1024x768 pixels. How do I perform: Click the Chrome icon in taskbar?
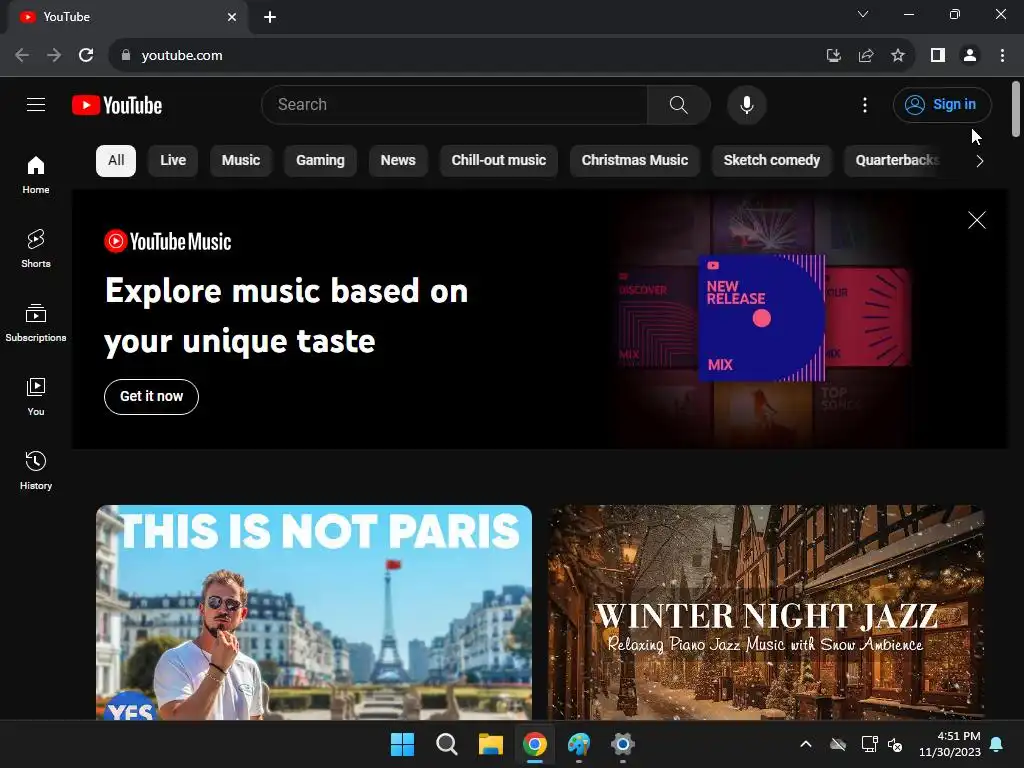(x=535, y=744)
